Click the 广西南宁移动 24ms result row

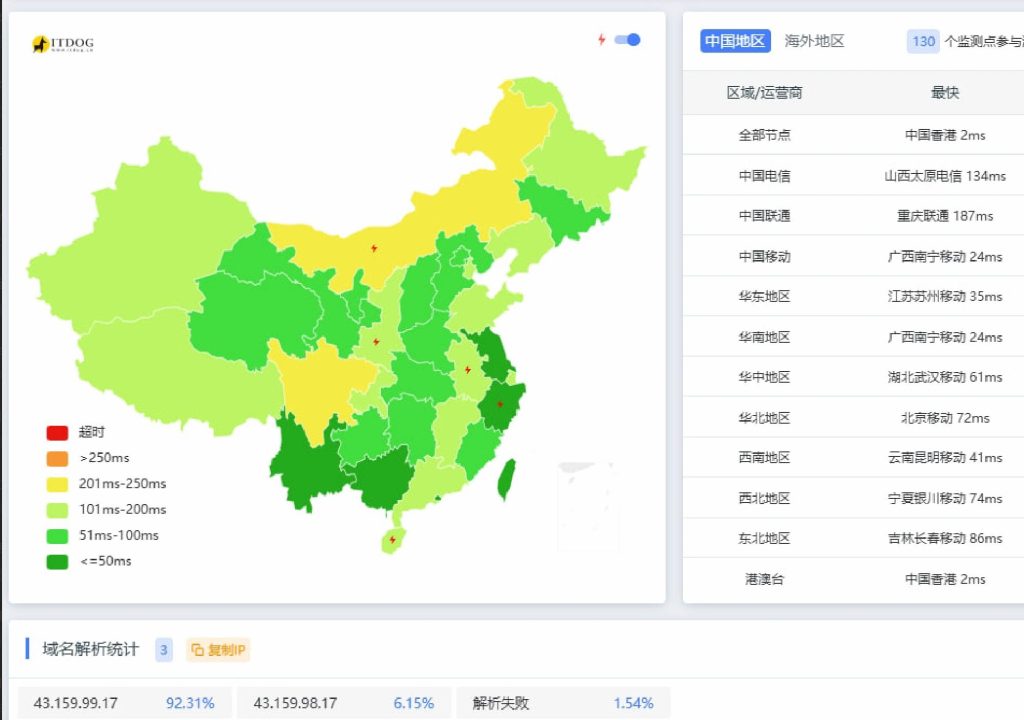point(943,256)
